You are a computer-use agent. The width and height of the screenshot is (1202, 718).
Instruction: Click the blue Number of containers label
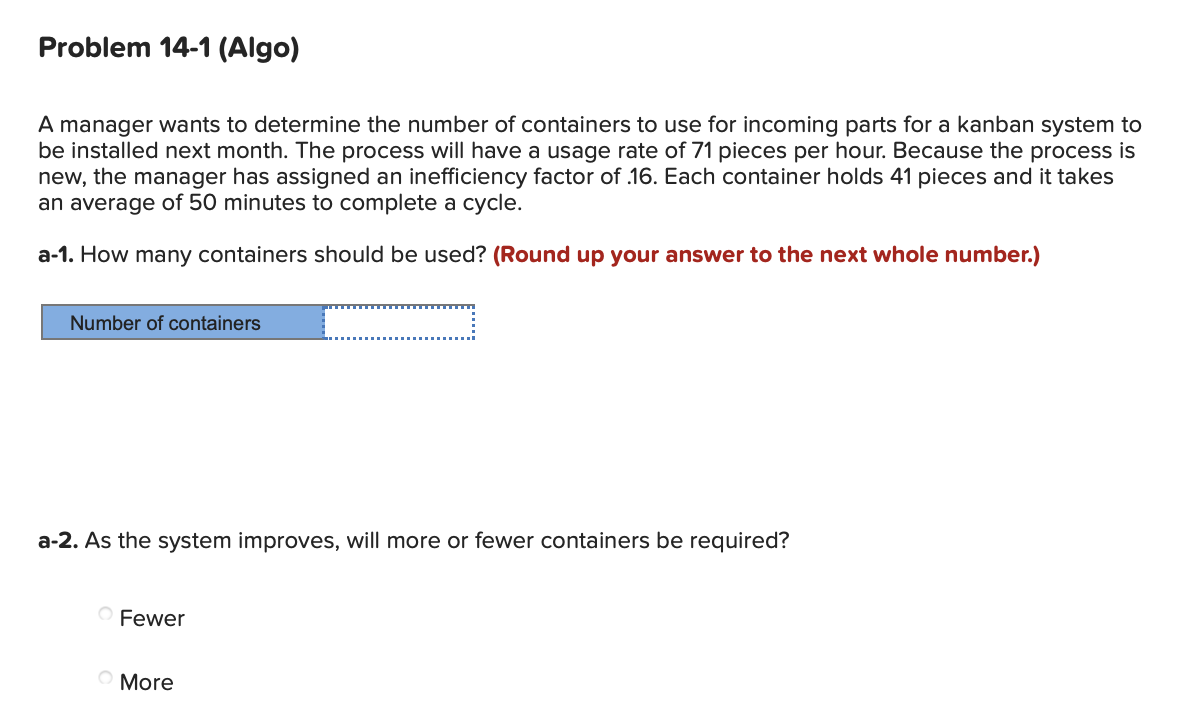pos(164,322)
